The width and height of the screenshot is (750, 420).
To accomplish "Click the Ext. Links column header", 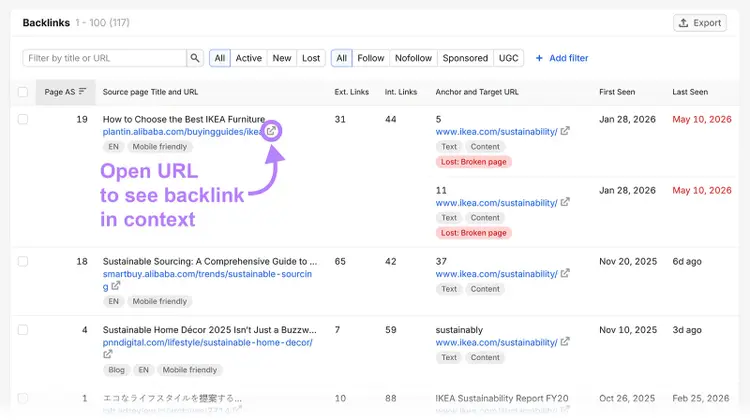I will tap(352, 92).
